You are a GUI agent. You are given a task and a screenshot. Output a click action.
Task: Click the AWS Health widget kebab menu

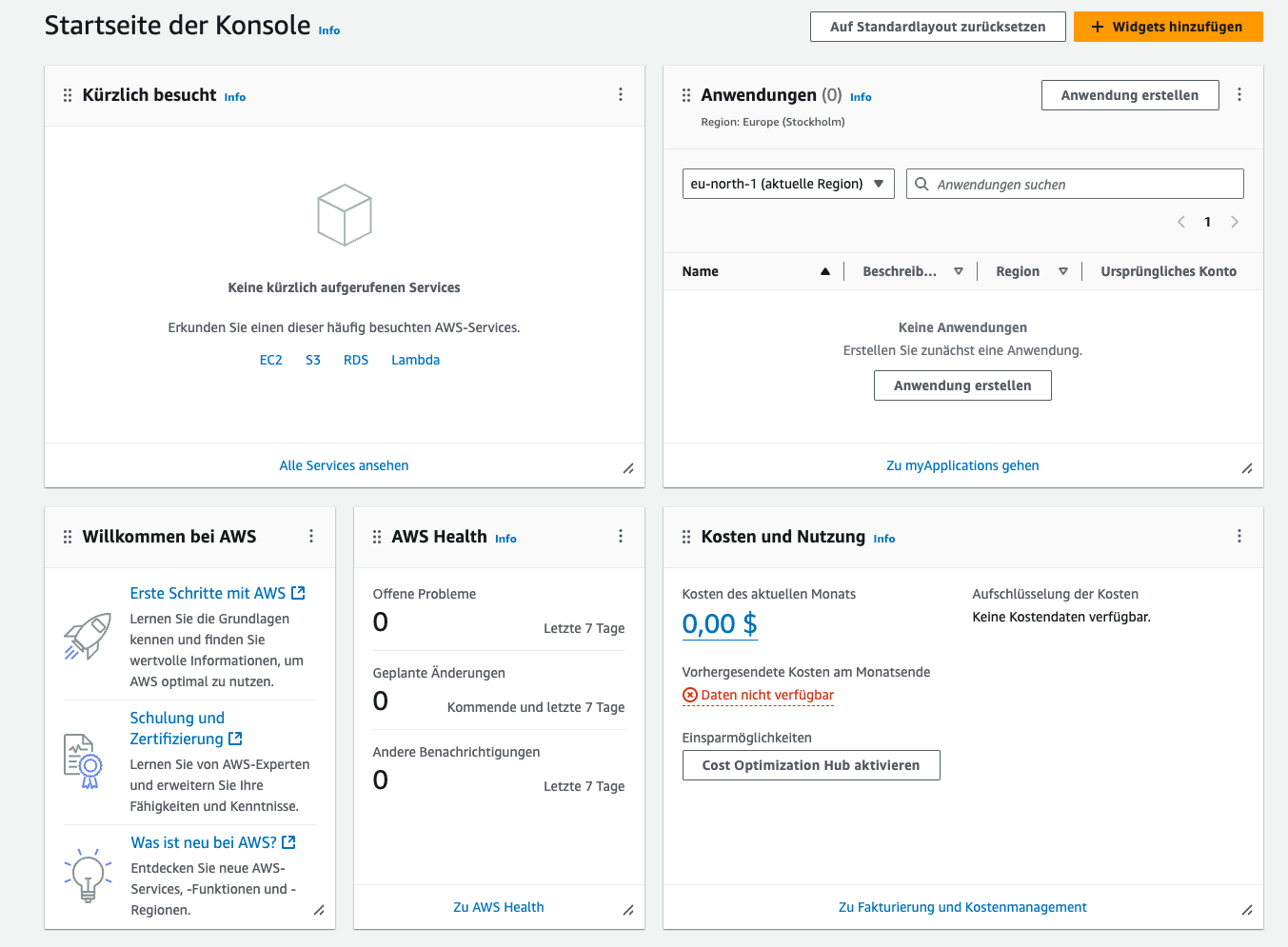621,536
